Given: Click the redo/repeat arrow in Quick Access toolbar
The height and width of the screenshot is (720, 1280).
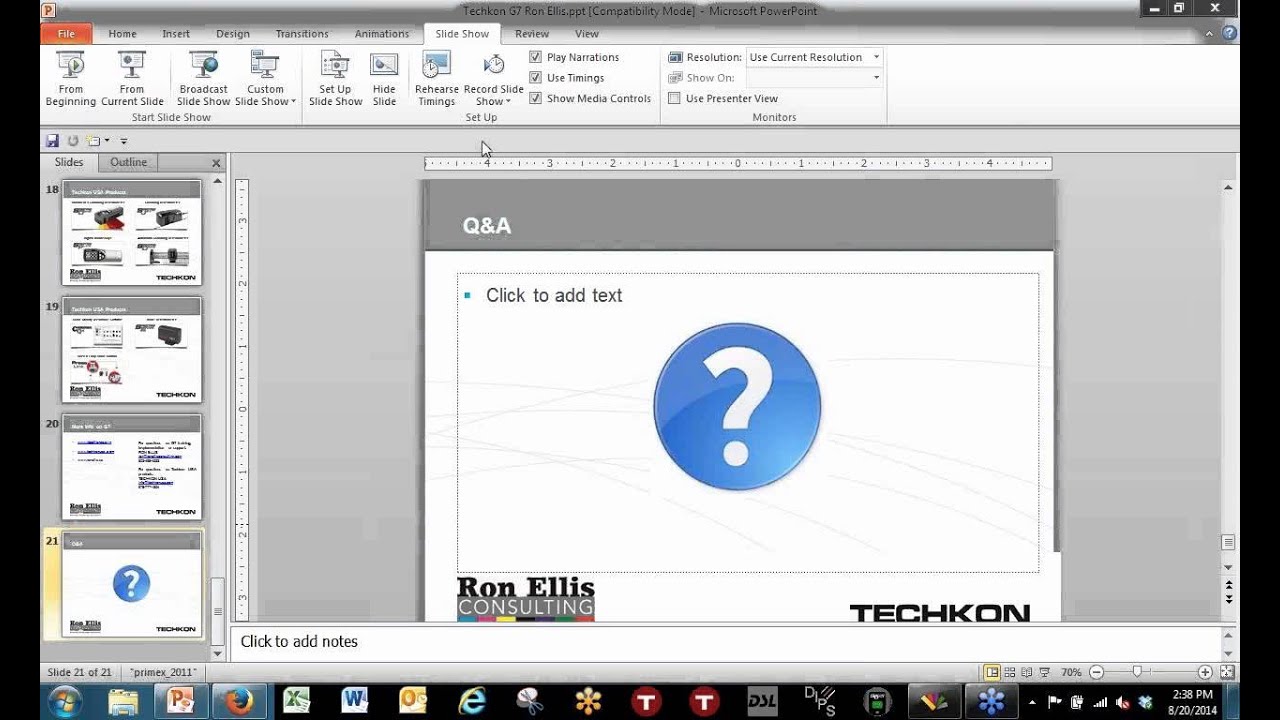Looking at the screenshot, I should point(73,141).
